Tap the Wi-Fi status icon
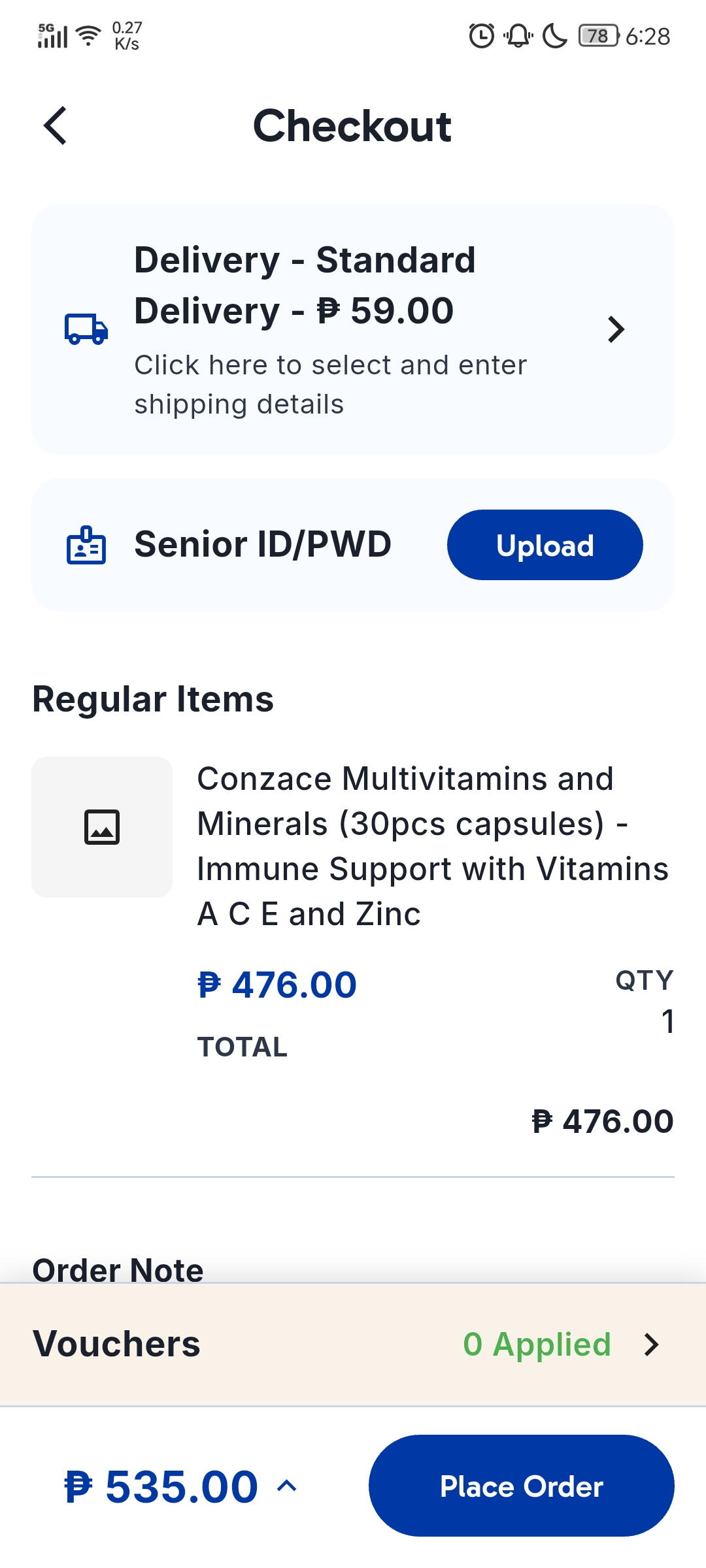 point(88,36)
